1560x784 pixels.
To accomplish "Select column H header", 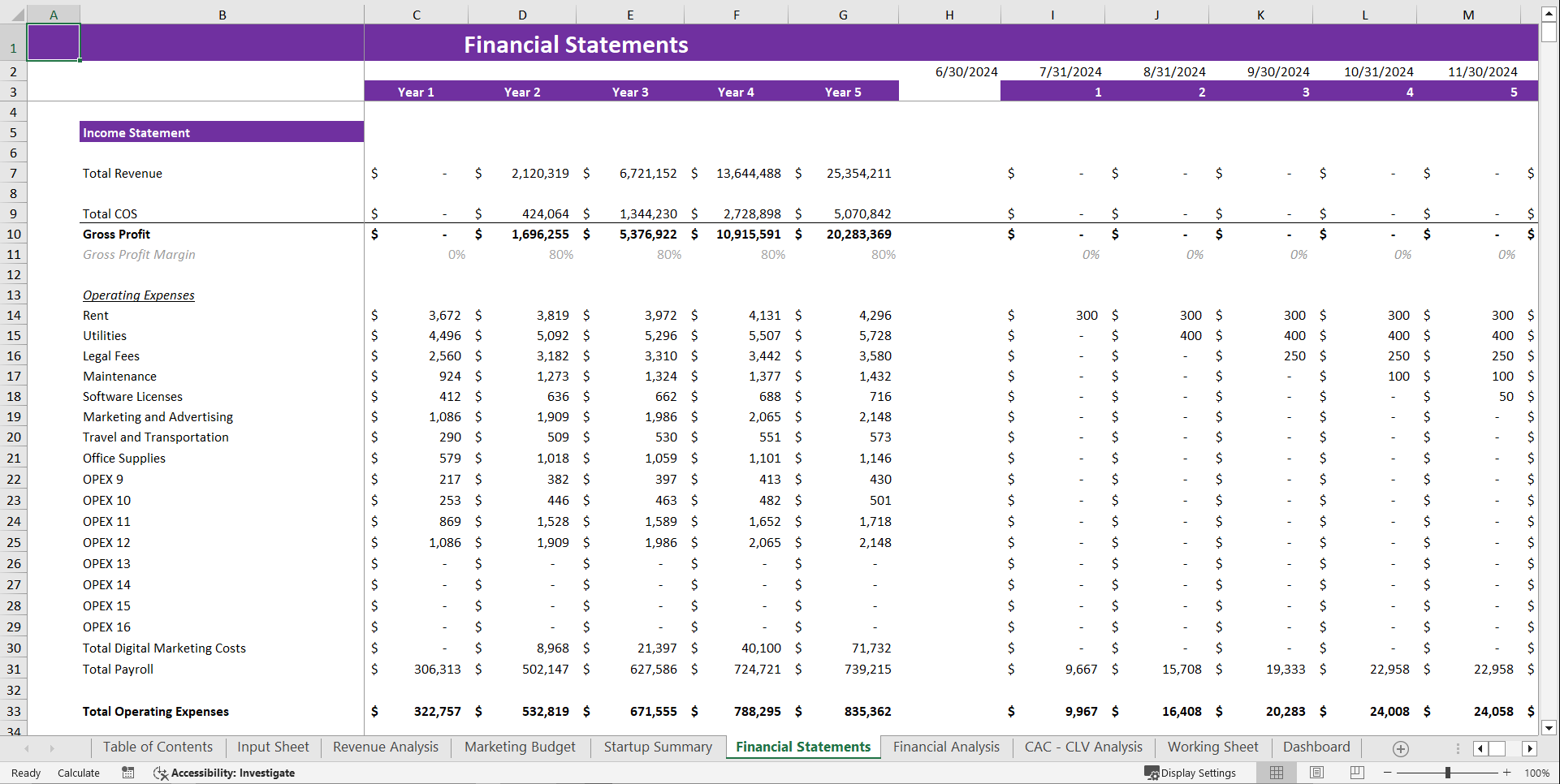I will (949, 15).
